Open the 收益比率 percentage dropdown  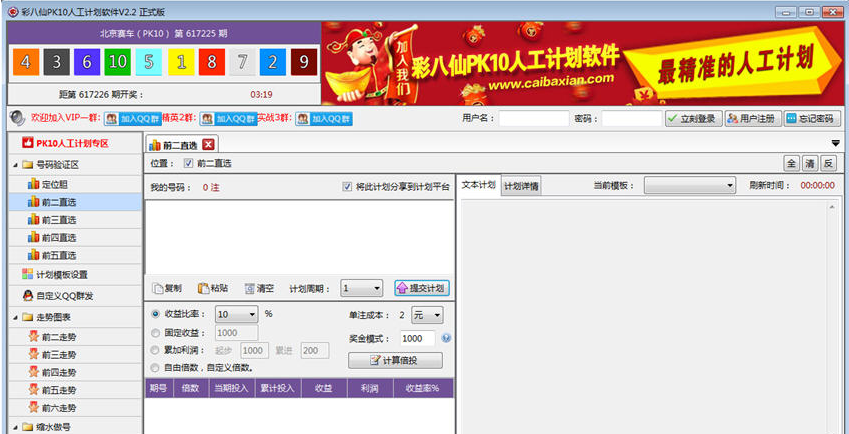pyautogui.click(x=237, y=314)
